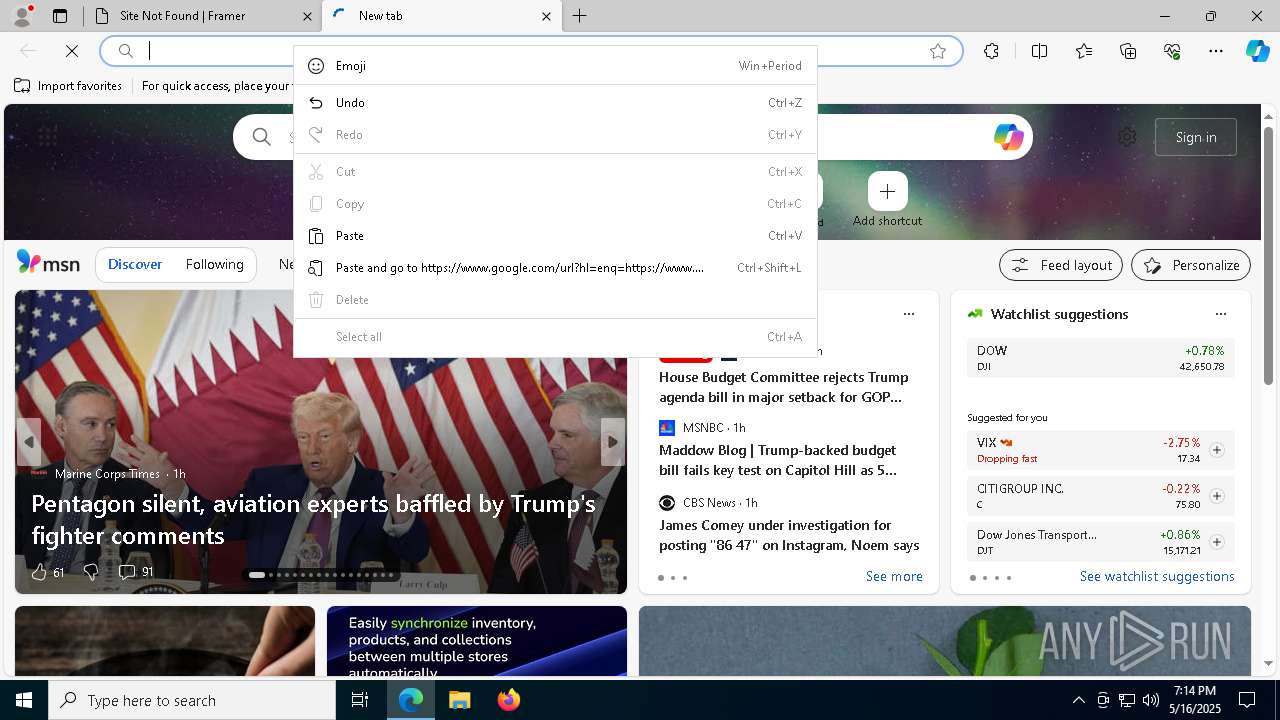Open the tab actions menu icon
The height and width of the screenshot is (720, 1280).
60,16
